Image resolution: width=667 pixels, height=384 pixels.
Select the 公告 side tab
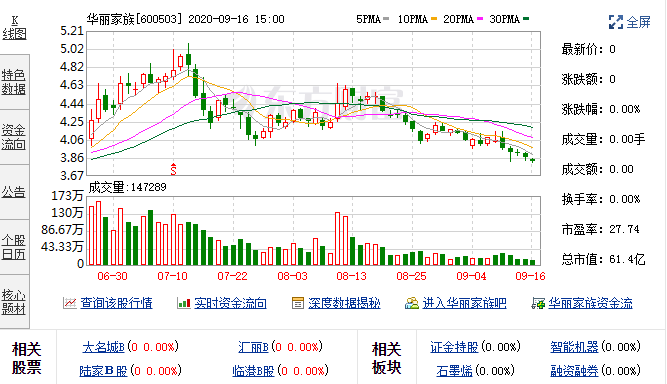pyautogui.click(x=14, y=192)
